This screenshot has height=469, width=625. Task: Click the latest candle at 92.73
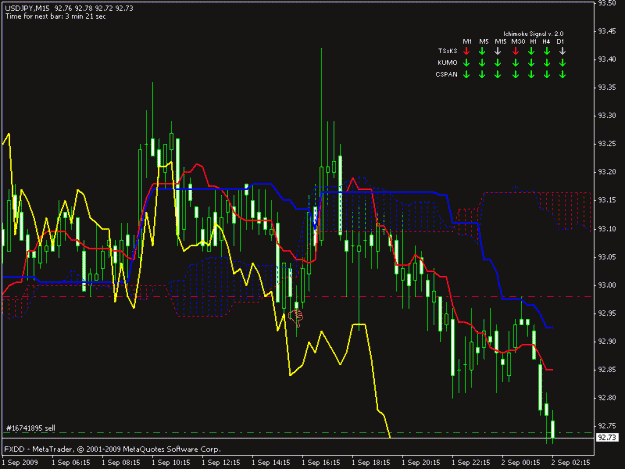553,429
